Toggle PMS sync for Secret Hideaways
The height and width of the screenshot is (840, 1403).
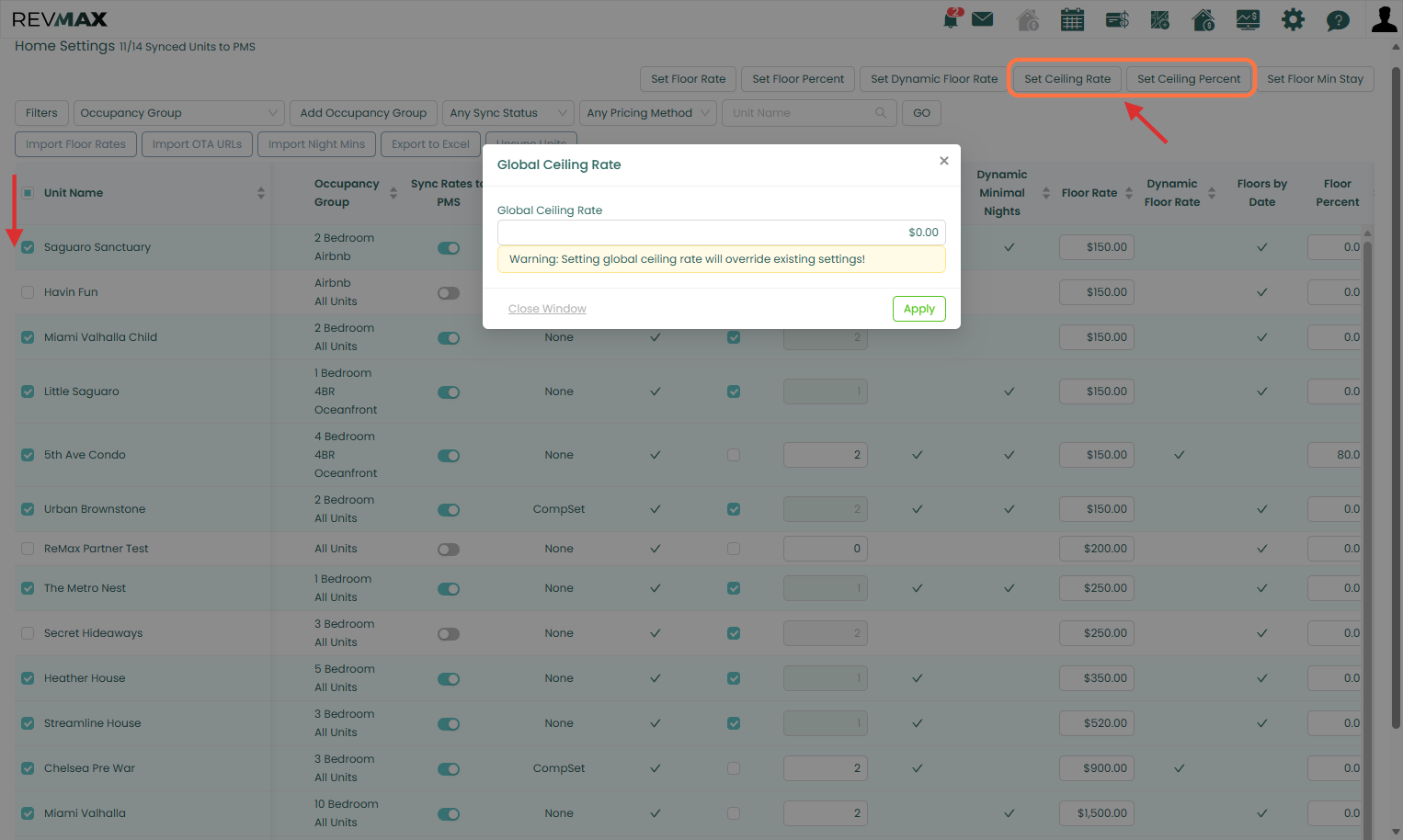pos(449,634)
